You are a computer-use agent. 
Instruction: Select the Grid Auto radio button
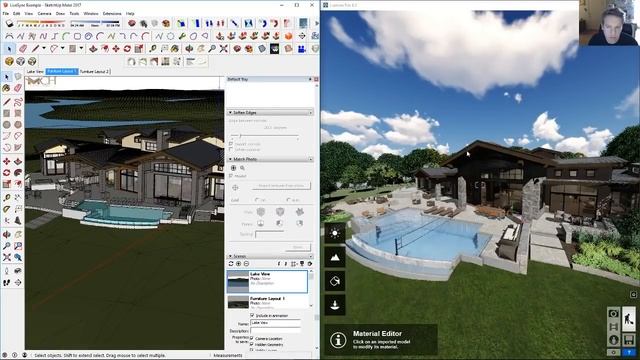coord(289,200)
